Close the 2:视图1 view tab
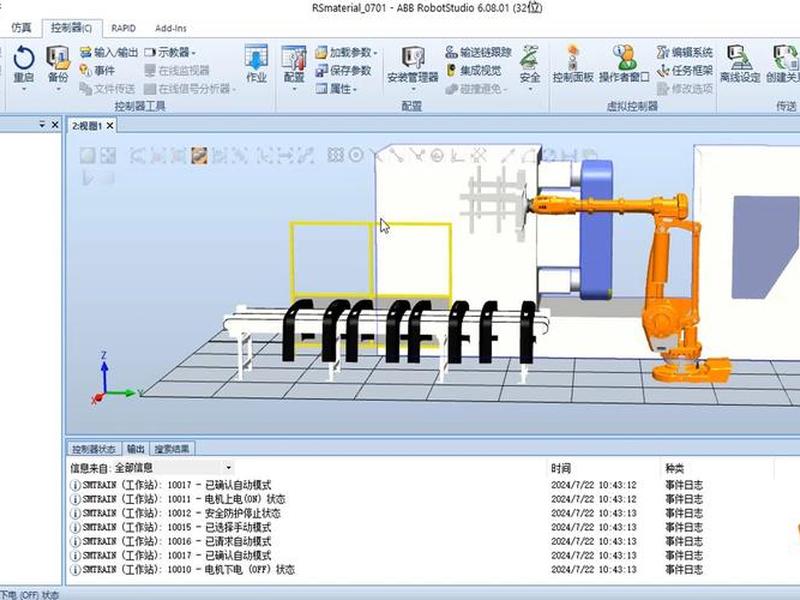Screen dimensions: 800x600 pyautogui.click(x=110, y=126)
